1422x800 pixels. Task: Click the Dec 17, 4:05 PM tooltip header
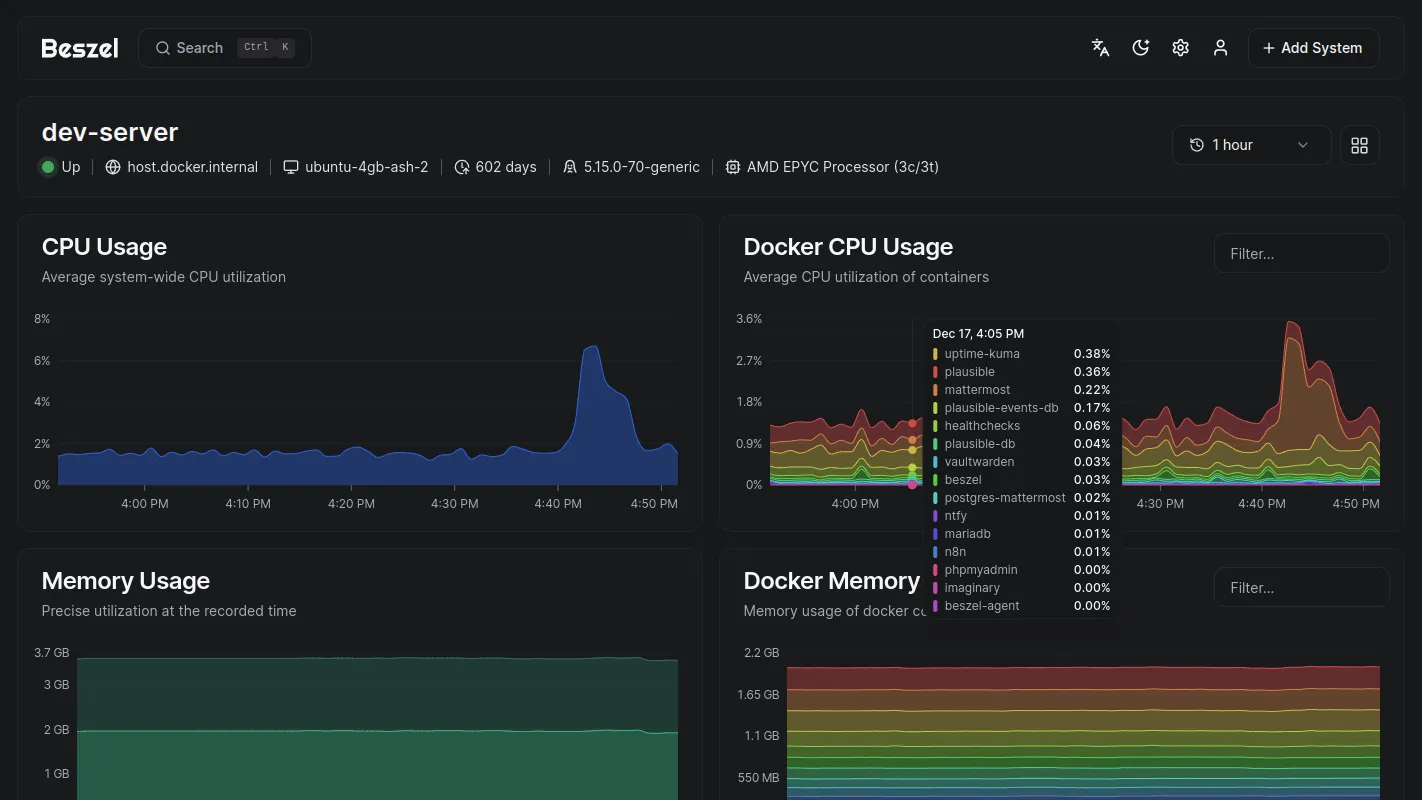click(x=978, y=334)
